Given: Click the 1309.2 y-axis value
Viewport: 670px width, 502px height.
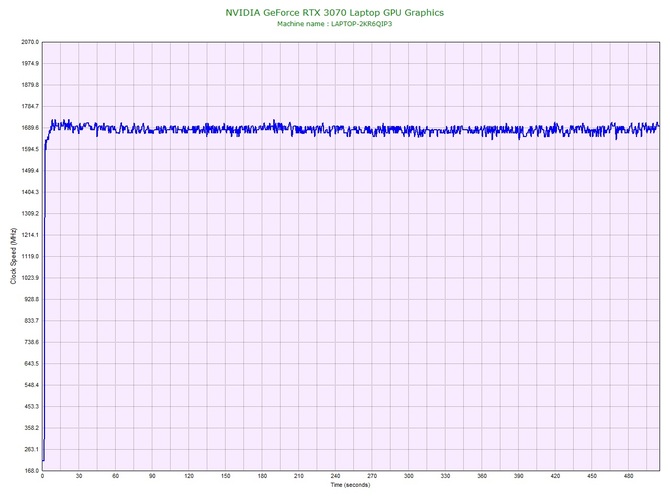Looking at the screenshot, I should [30, 213].
